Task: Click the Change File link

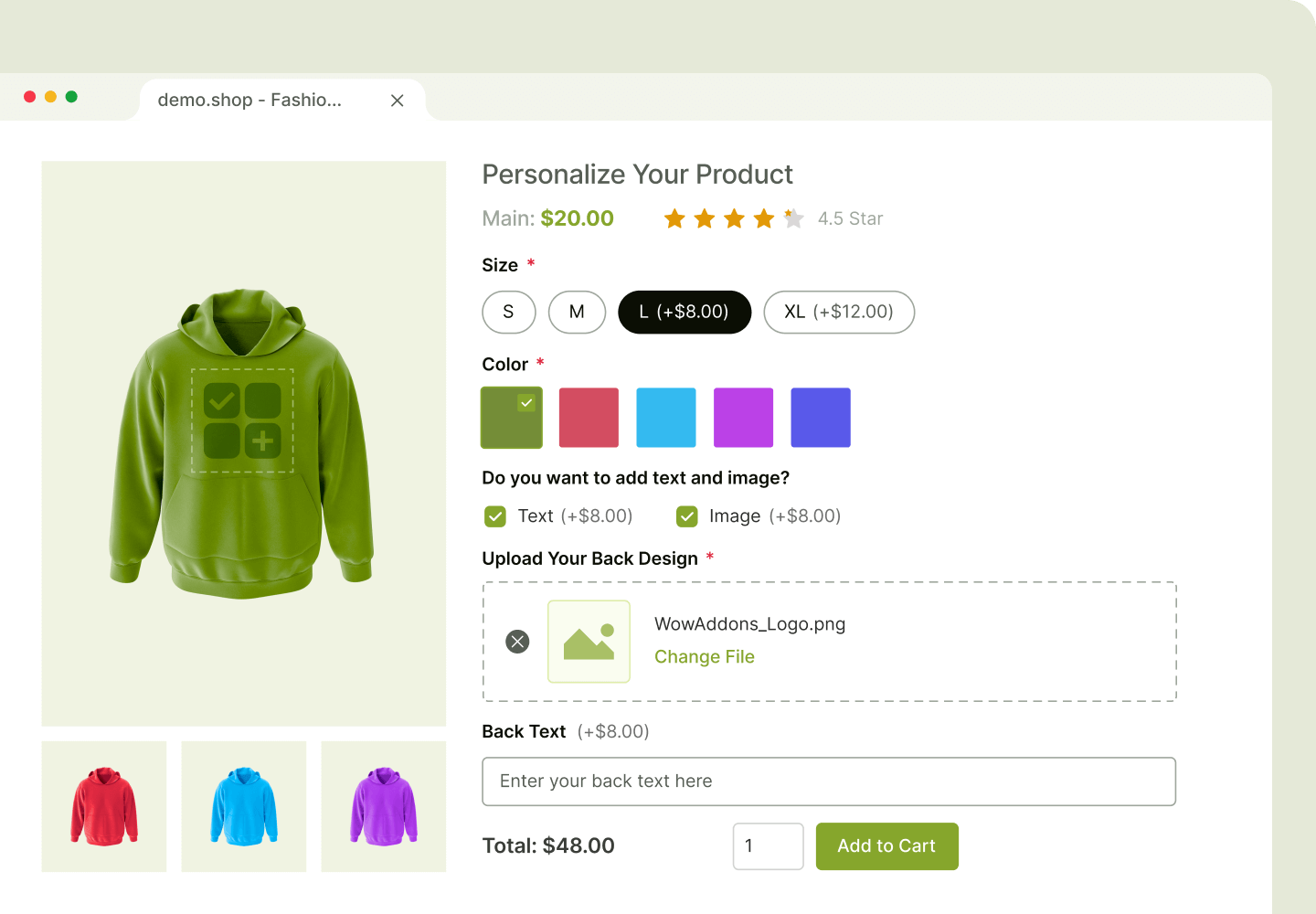Action: (x=704, y=656)
